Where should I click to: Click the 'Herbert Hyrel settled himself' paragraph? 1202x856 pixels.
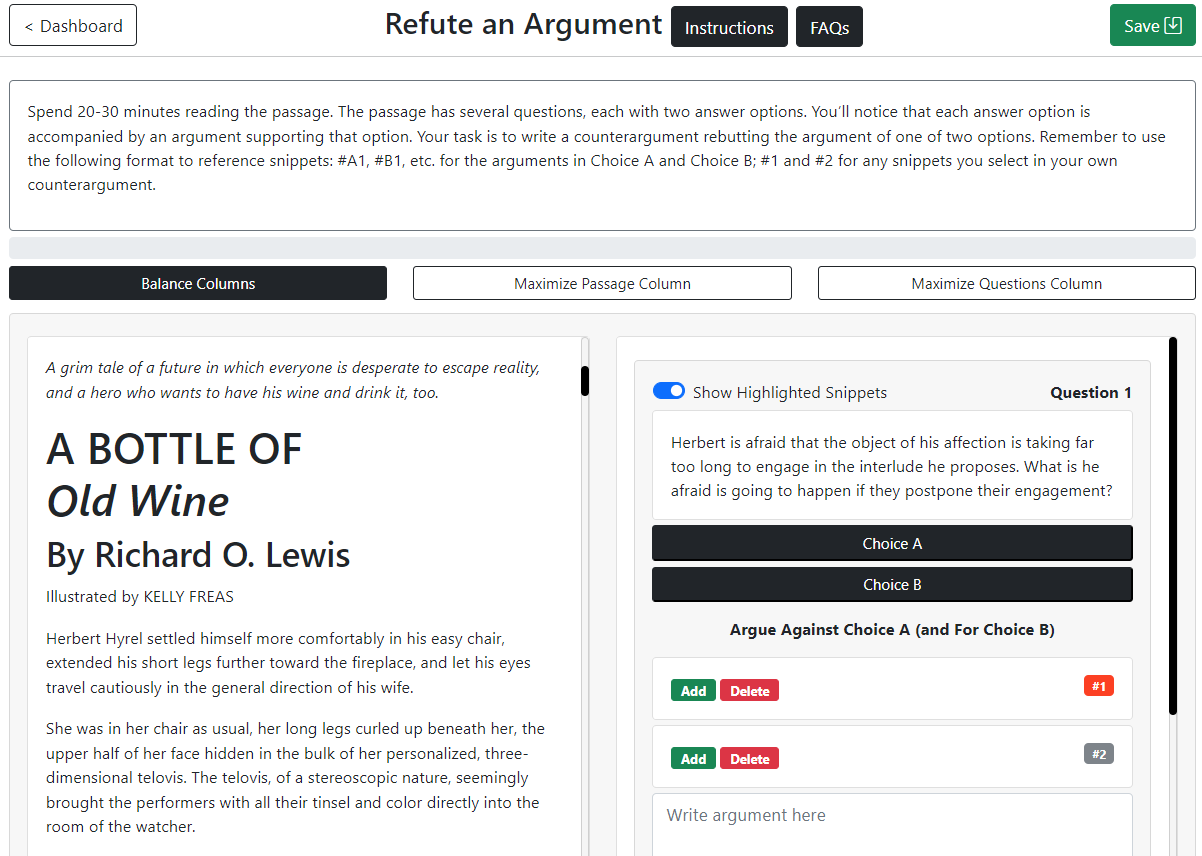[288, 663]
